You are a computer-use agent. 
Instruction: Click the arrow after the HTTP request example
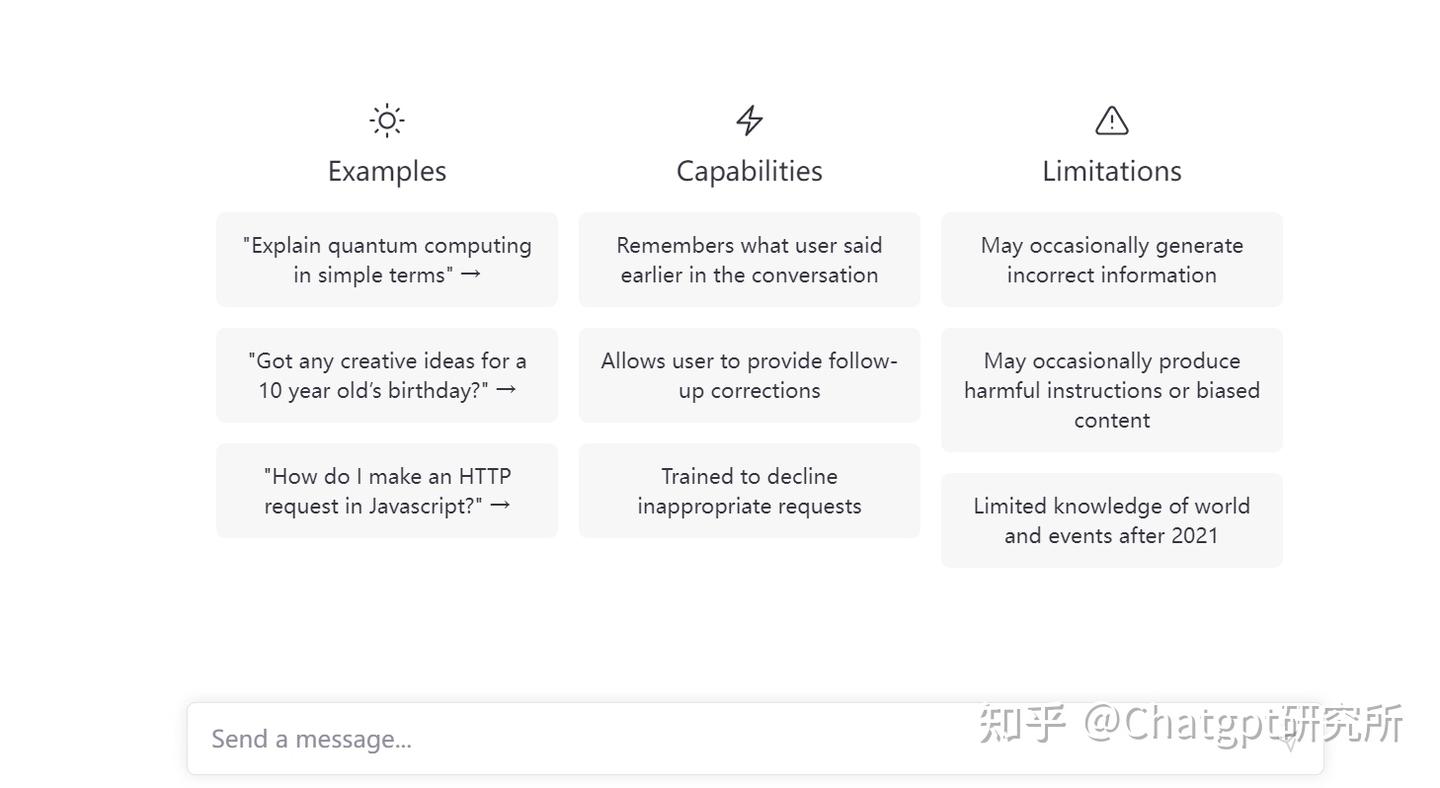500,505
